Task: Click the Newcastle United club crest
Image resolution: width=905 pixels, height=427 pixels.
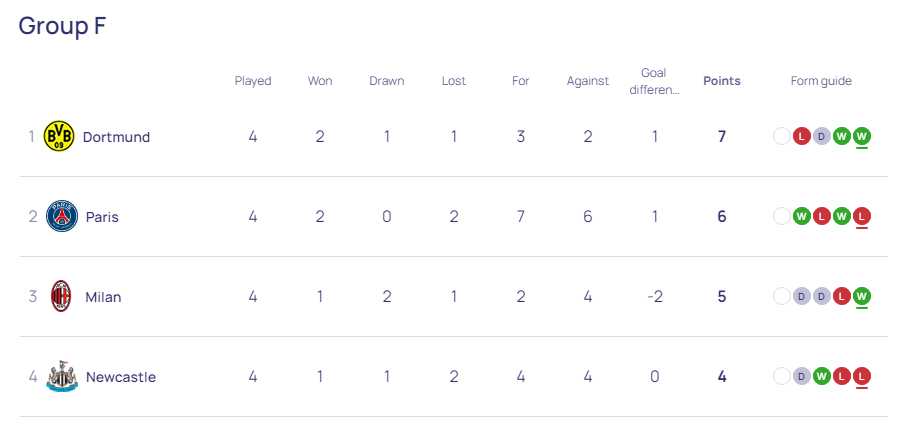Action: tap(62, 376)
